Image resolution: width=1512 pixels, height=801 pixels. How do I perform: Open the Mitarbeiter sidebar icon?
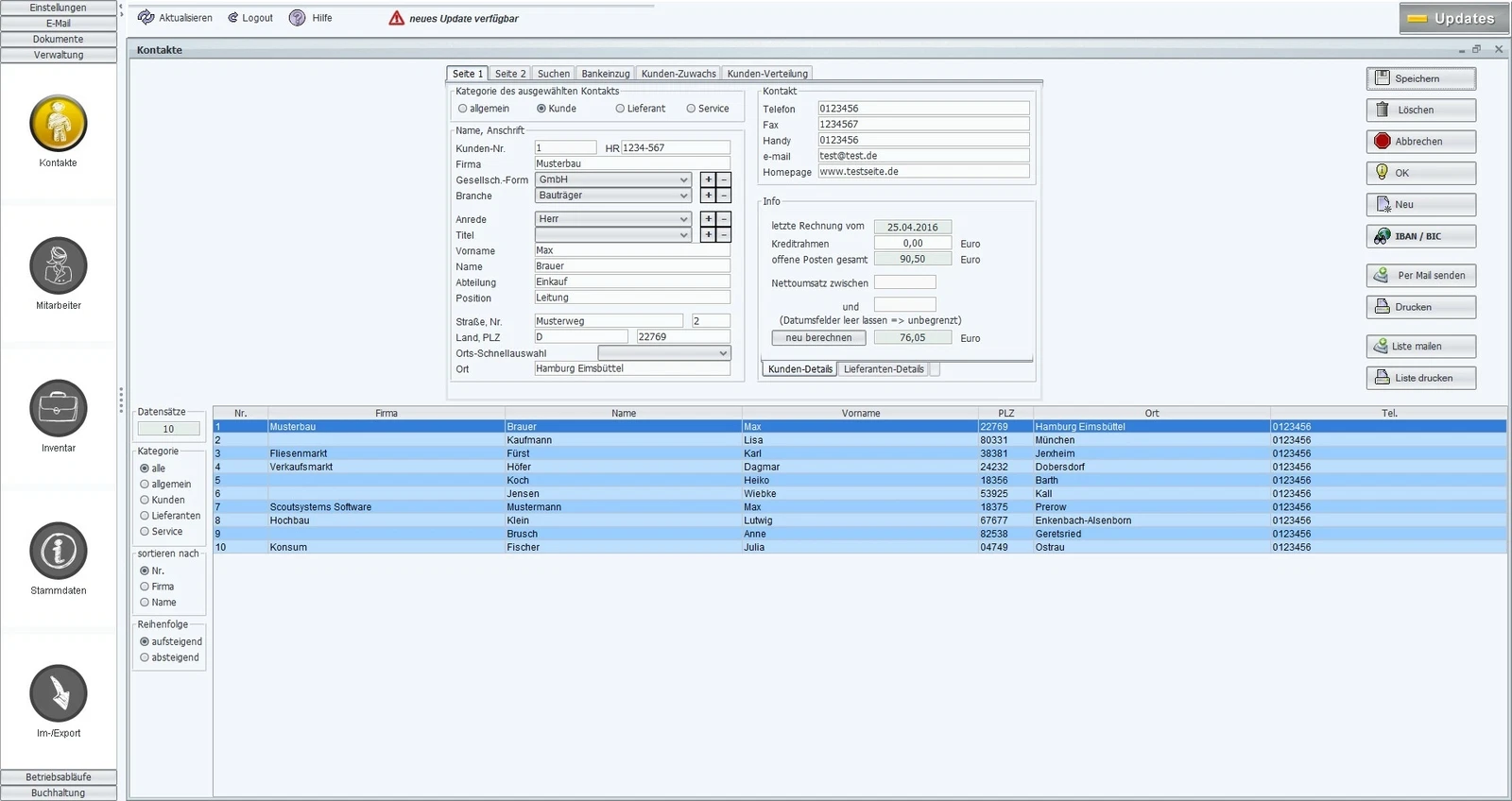click(x=59, y=265)
